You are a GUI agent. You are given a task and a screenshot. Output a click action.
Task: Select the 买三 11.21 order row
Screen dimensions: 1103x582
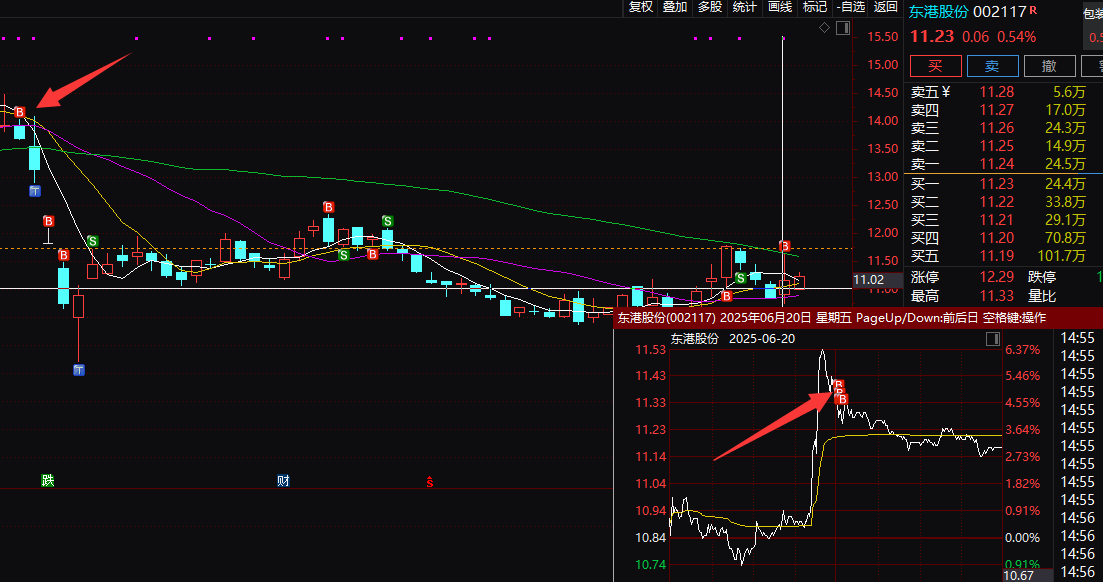pyautogui.click(x=998, y=220)
